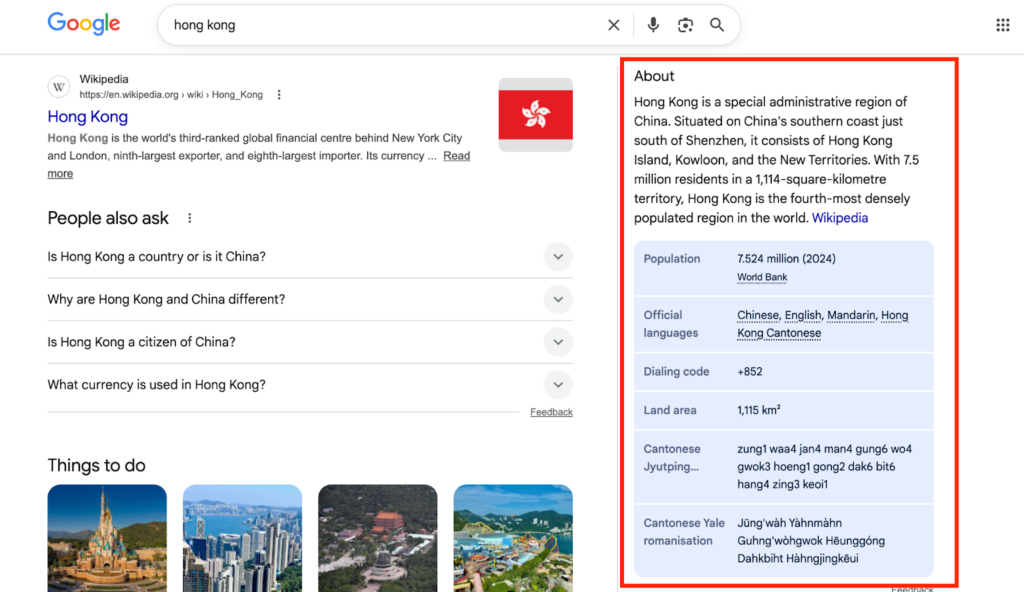Send Feedback on People also ask

(551, 411)
